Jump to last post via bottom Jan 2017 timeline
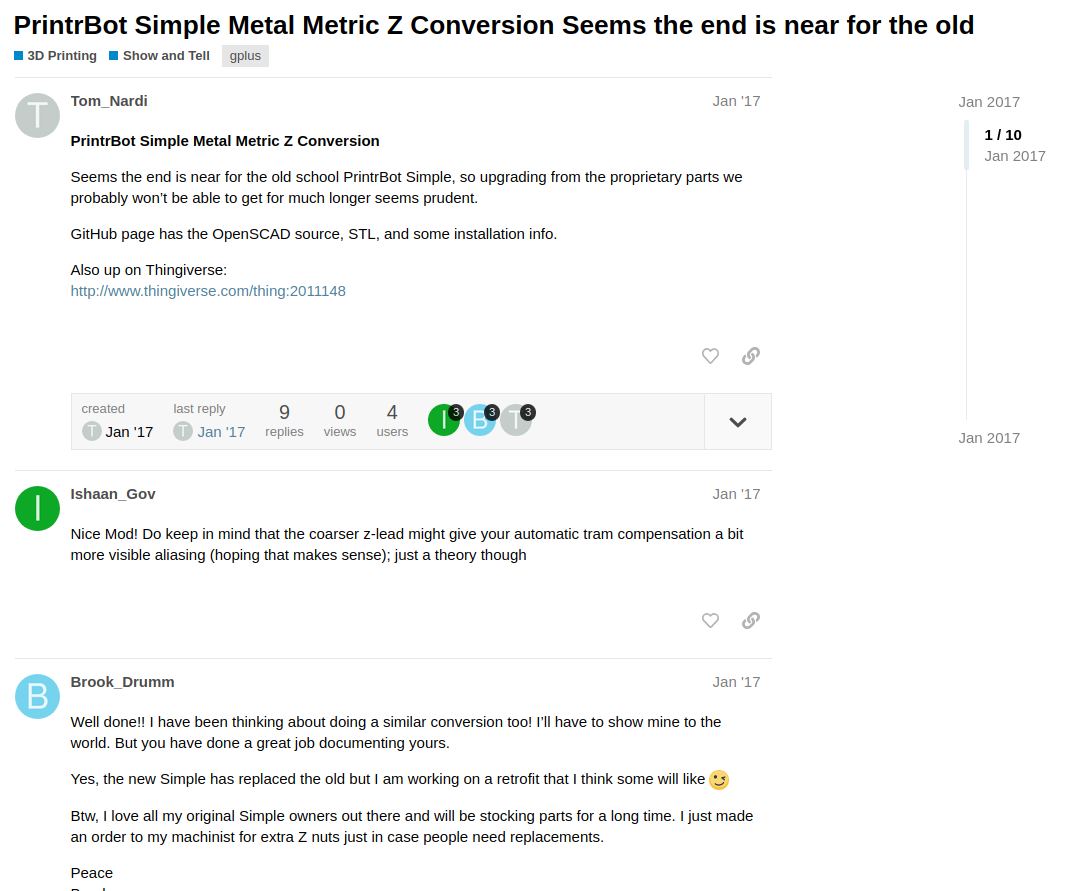The image size is (1068, 891). pyautogui.click(x=988, y=438)
